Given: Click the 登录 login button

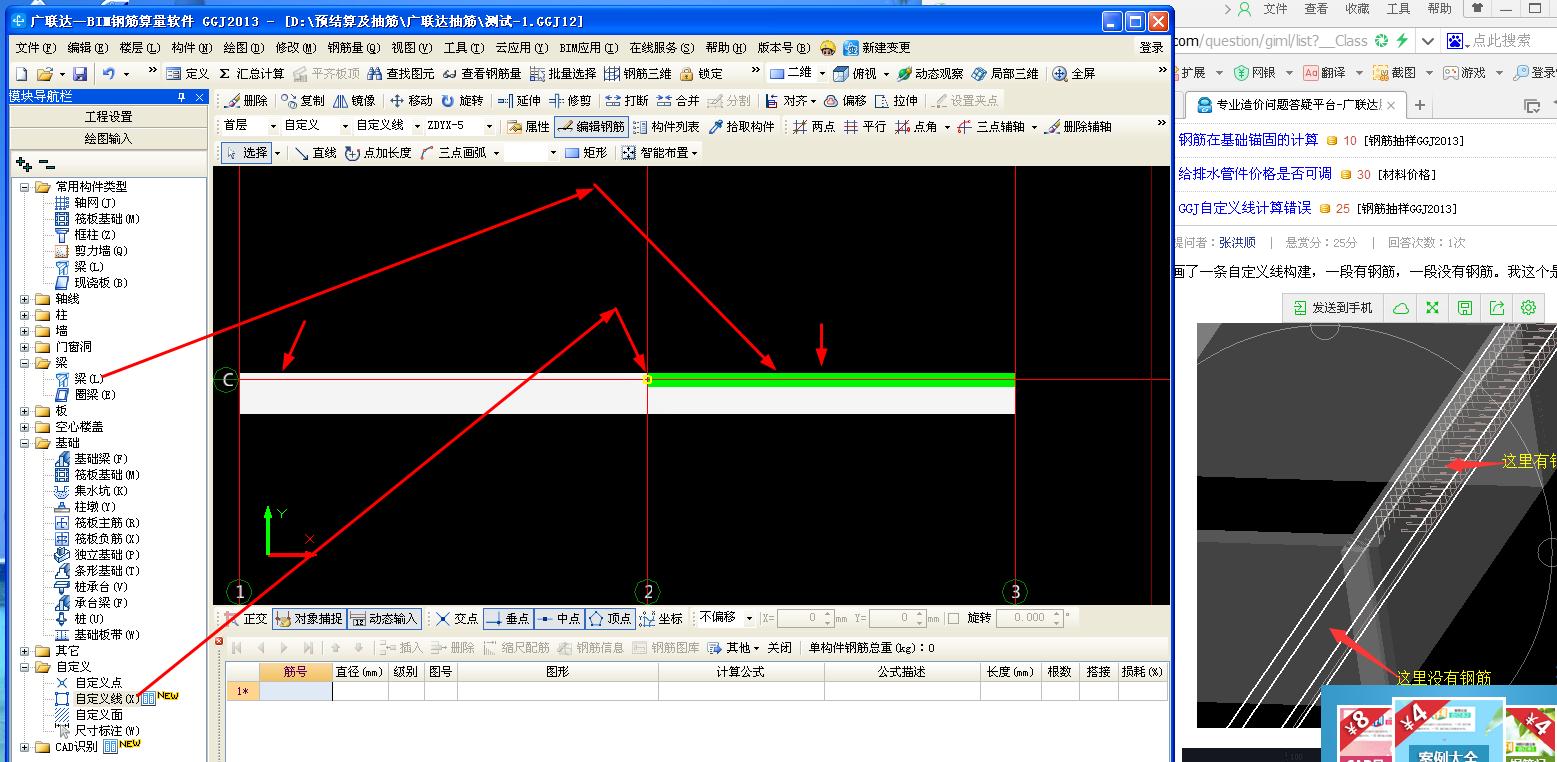Looking at the screenshot, I should point(1151,48).
